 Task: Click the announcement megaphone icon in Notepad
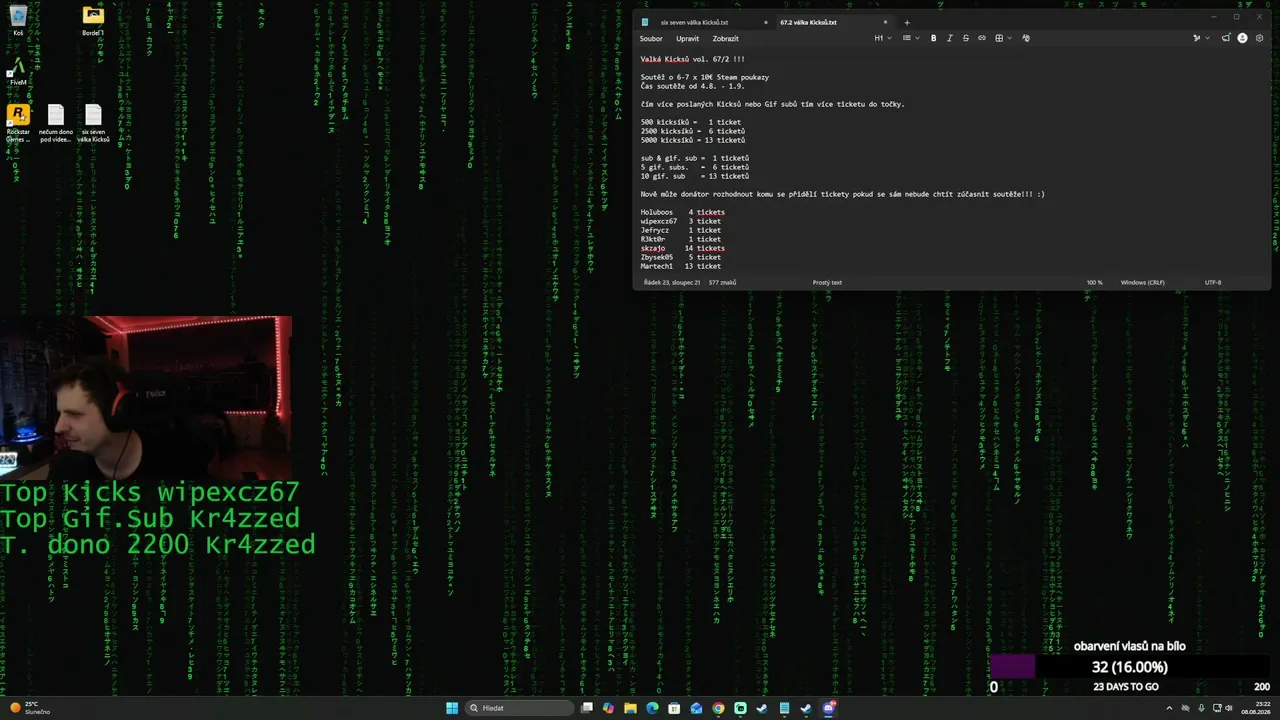(x=1226, y=38)
